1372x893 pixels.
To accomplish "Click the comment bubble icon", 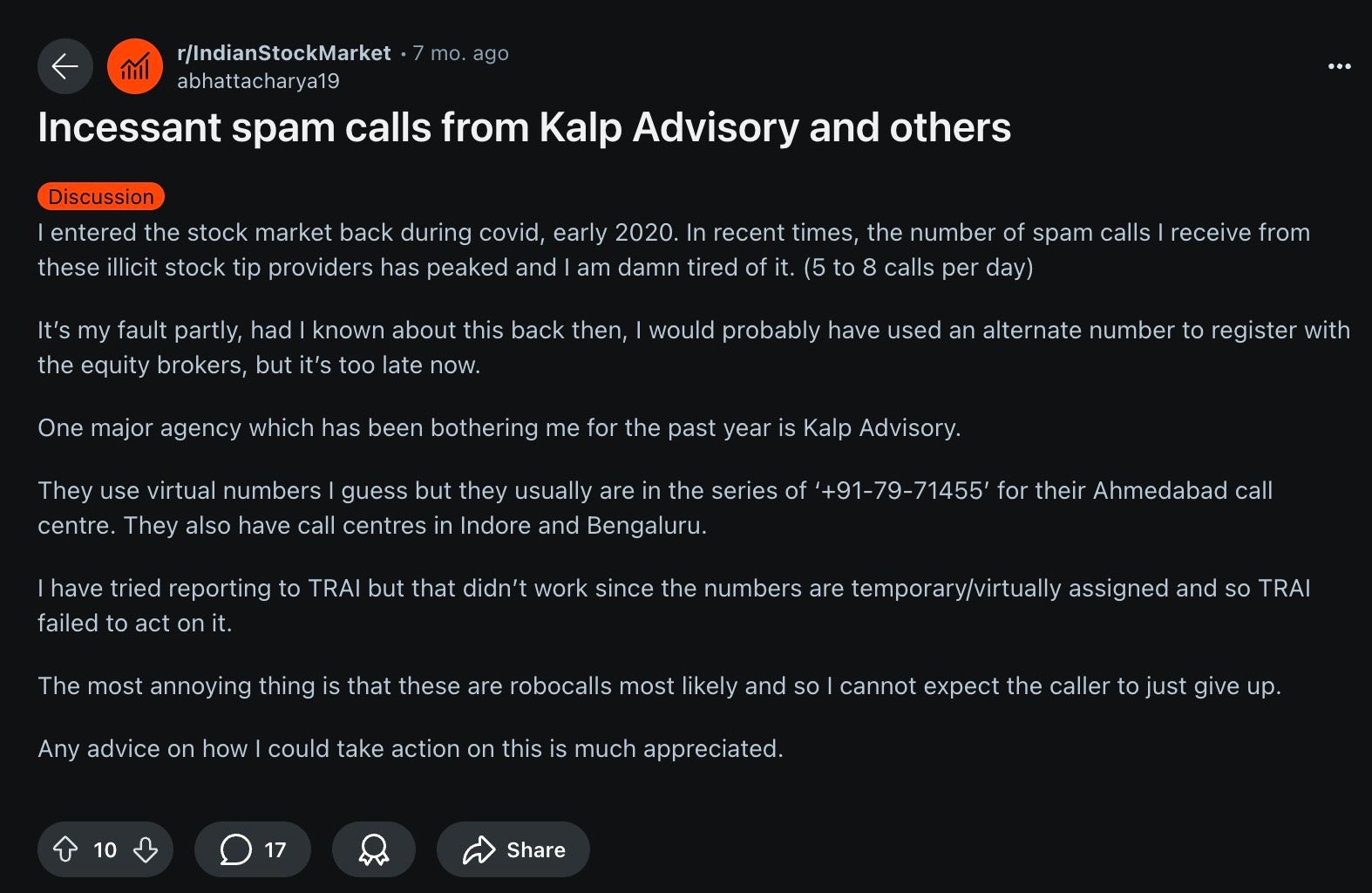I will pyautogui.click(x=235, y=849).
